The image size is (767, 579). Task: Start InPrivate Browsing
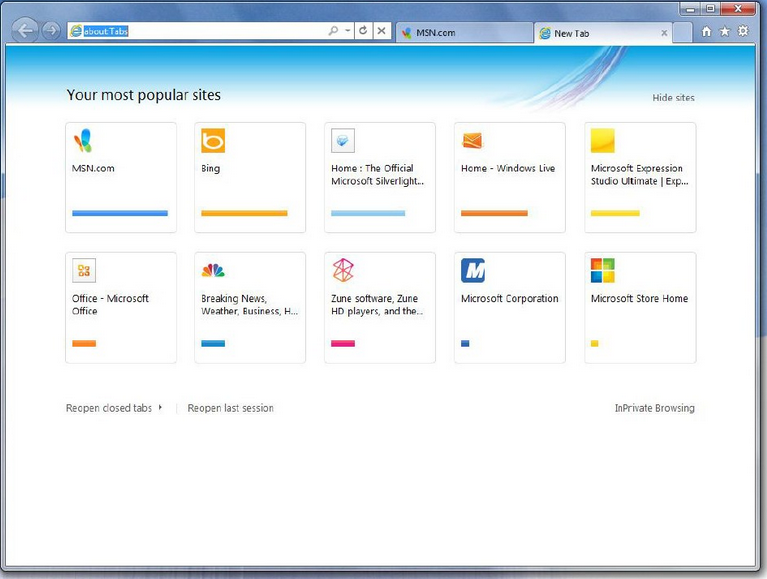[654, 408]
